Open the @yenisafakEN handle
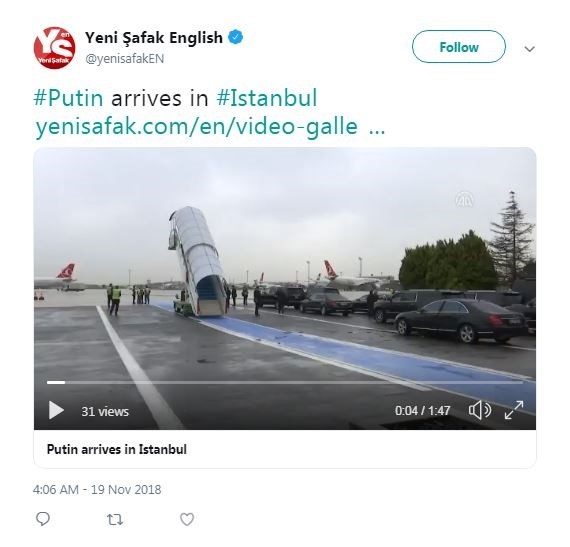The height and width of the screenshot is (547, 570). tap(125, 59)
